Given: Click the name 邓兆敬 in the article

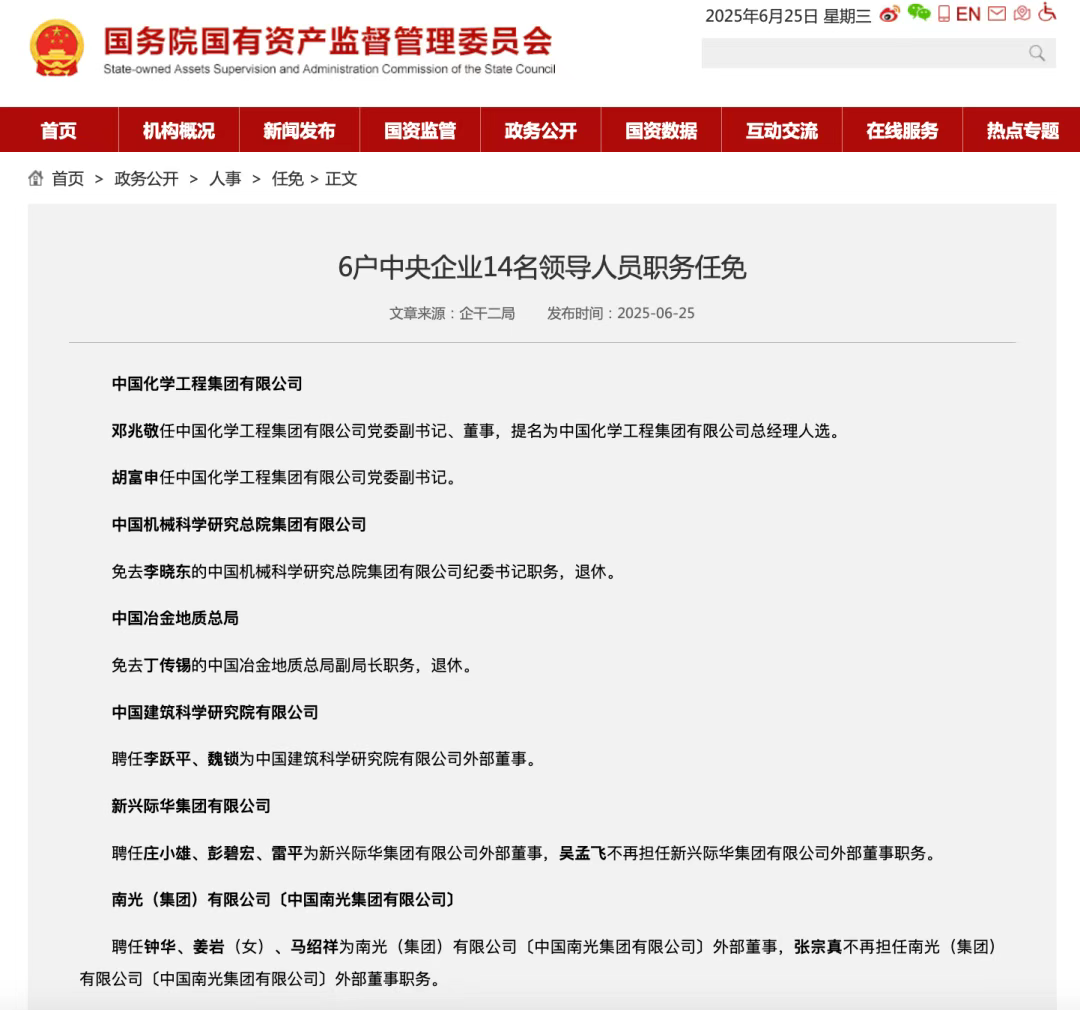Looking at the screenshot, I should (135, 431).
